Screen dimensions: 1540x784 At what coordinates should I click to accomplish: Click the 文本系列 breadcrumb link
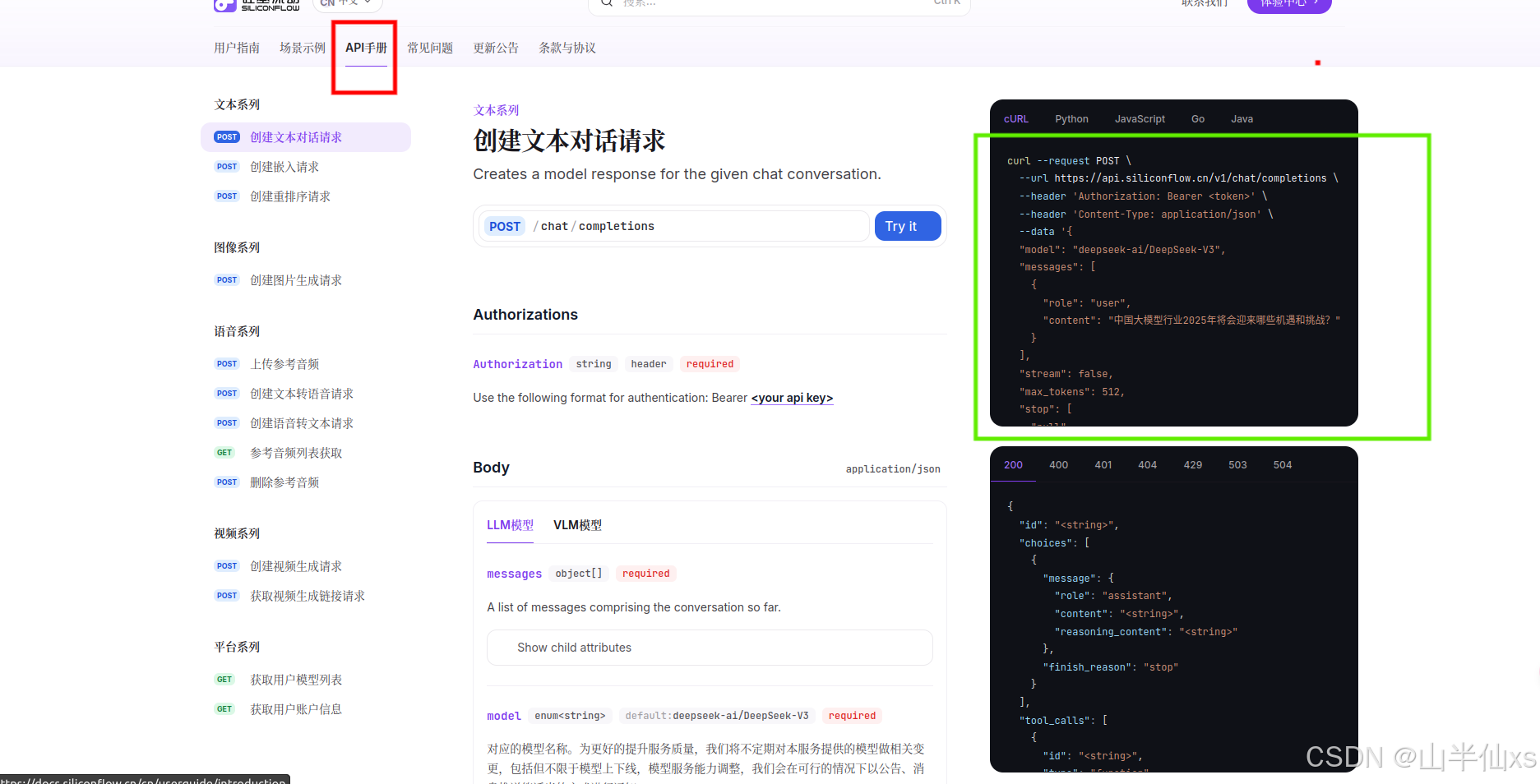(x=496, y=110)
